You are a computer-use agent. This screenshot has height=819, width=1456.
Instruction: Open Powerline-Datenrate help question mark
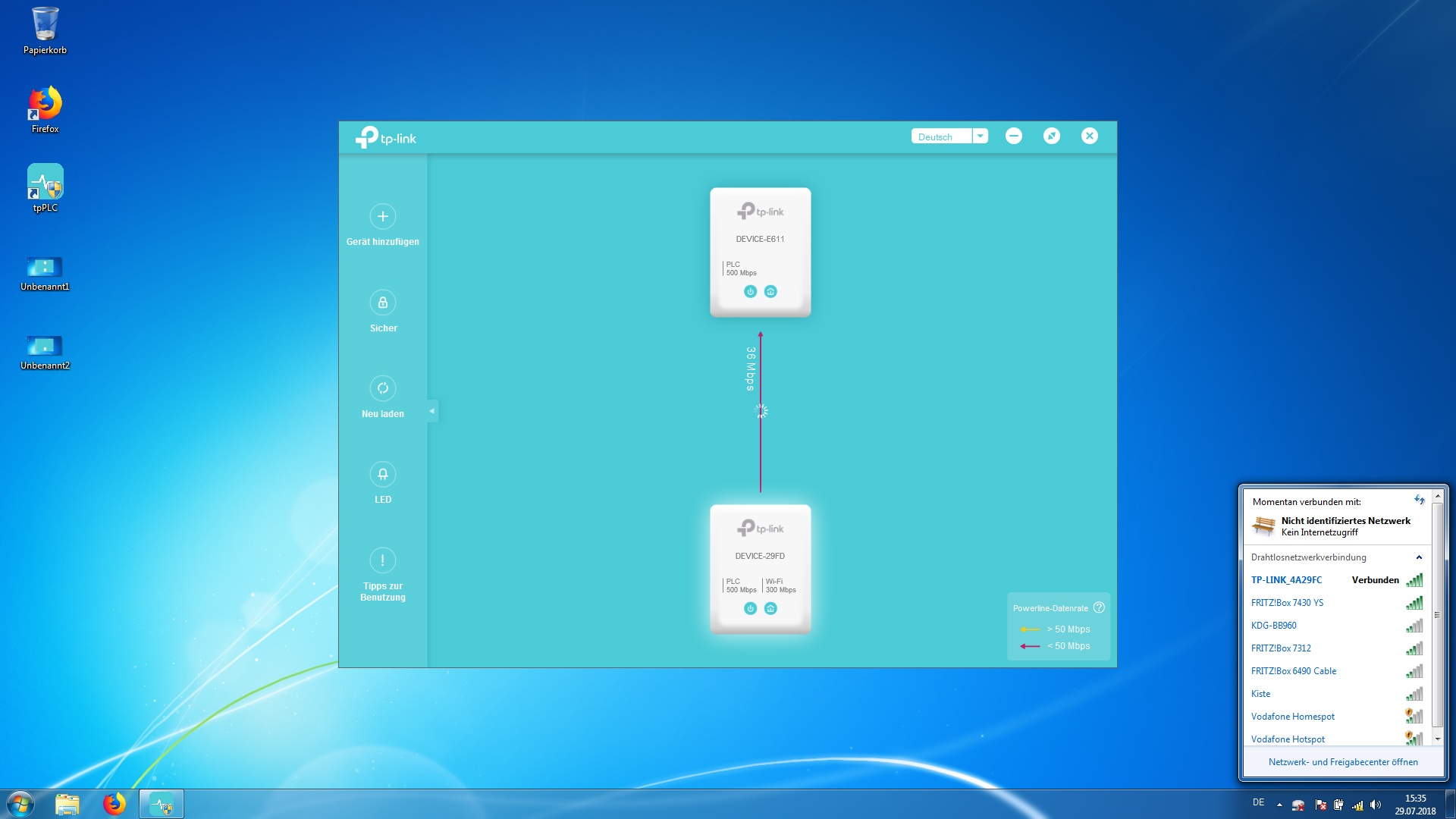[1099, 607]
